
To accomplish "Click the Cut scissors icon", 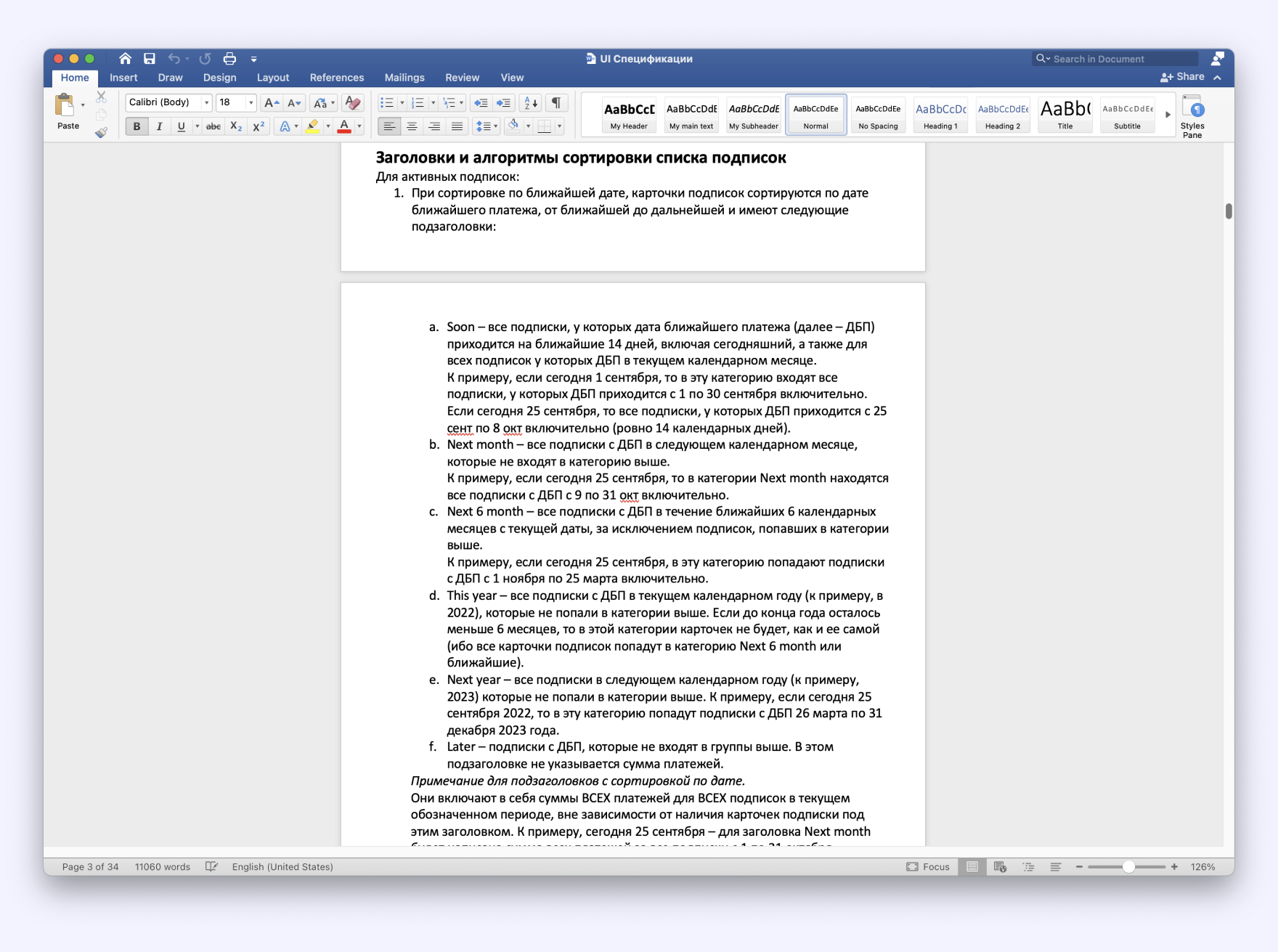I will pyautogui.click(x=101, y=97).
